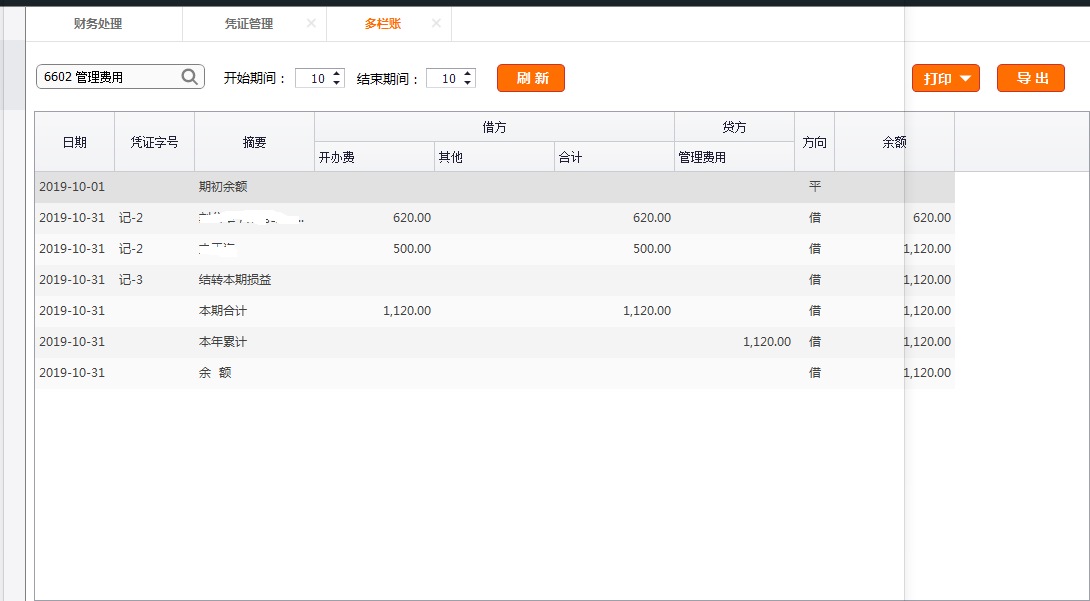Screen dimensions: 1090x601
Task: Click the 日期 column header
Action: point(75,142)
